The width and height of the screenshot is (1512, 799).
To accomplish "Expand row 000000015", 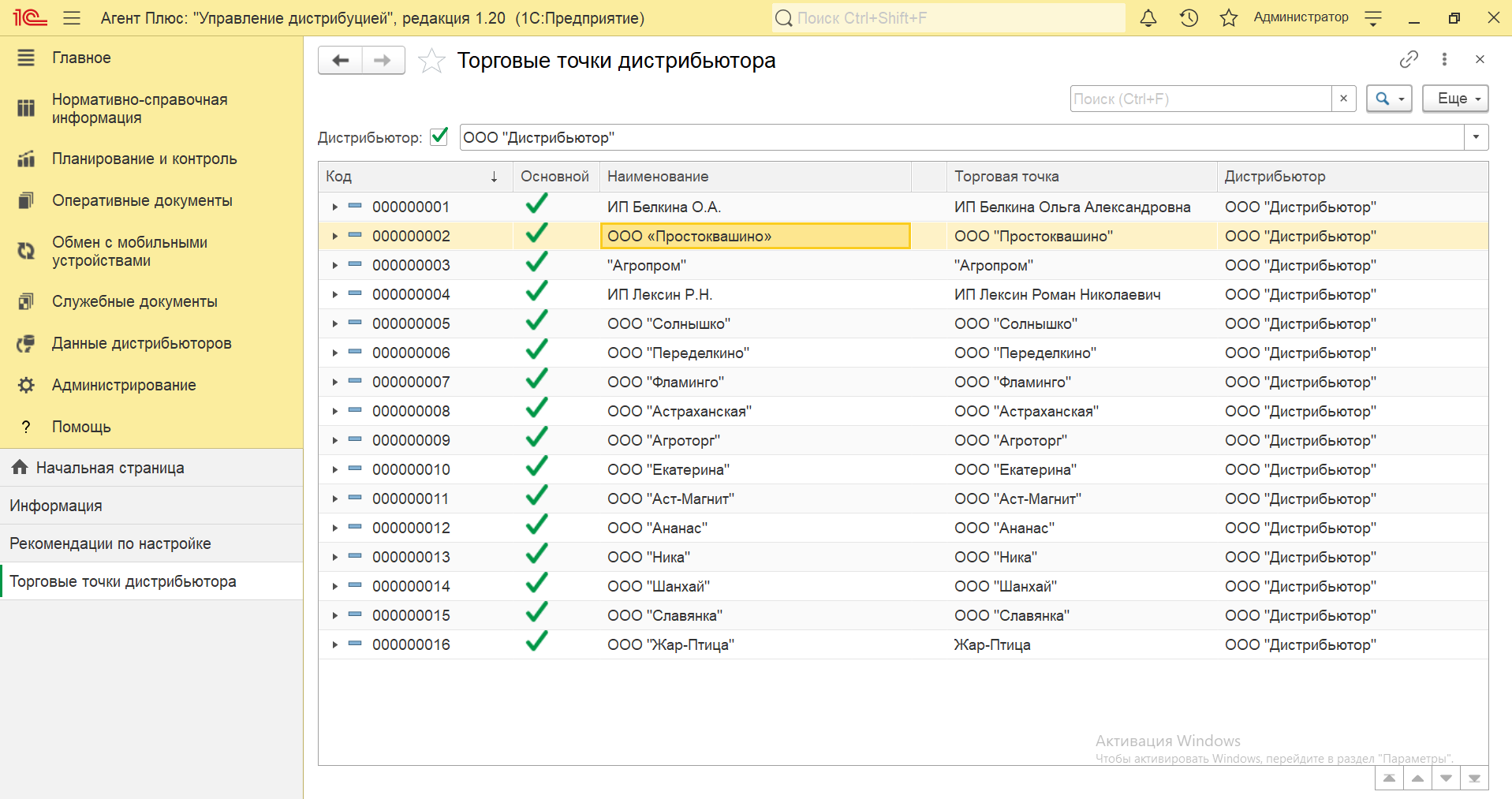I will [335, 615].
